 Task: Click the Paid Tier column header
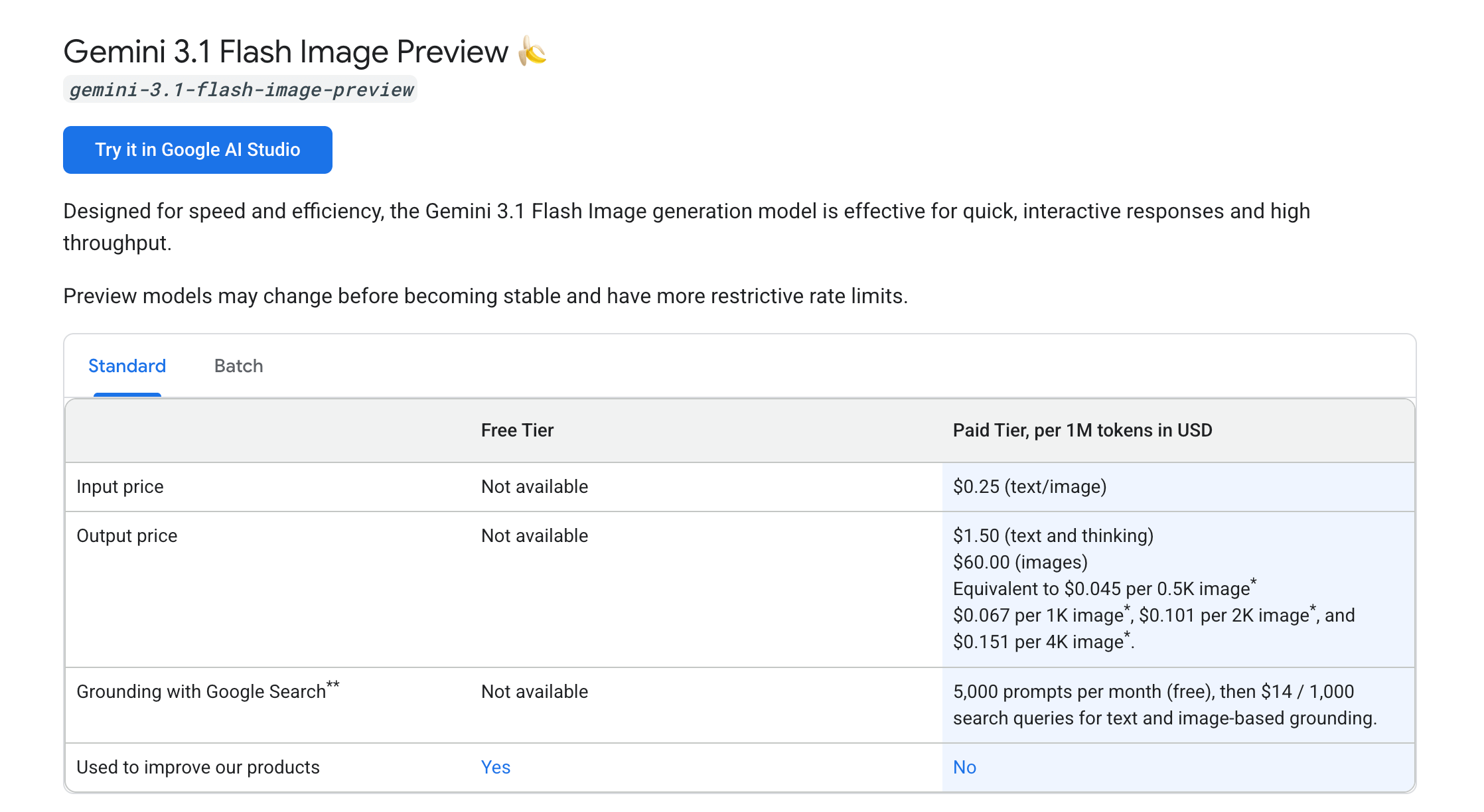point(1082,431)
